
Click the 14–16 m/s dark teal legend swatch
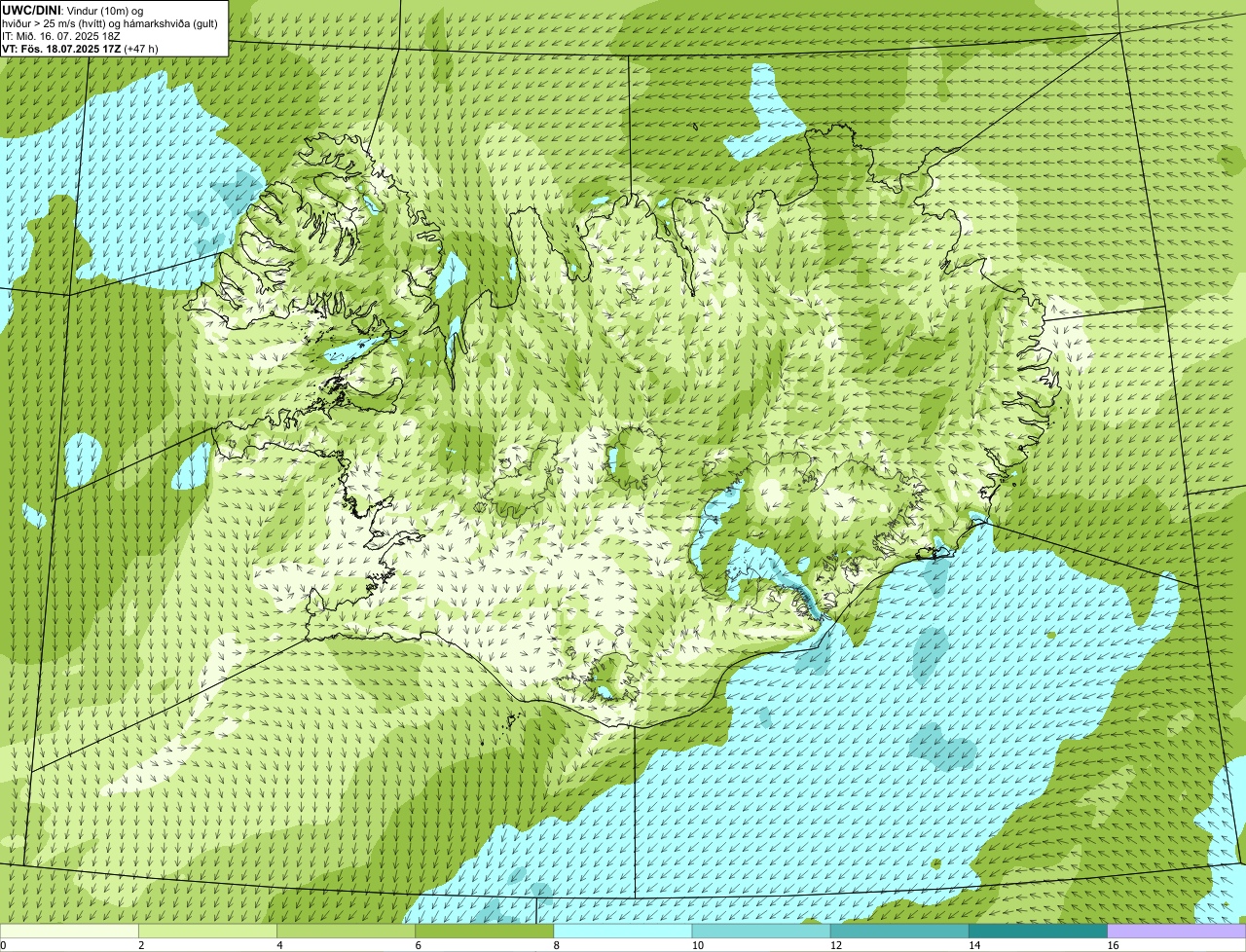click(1038, 931)
